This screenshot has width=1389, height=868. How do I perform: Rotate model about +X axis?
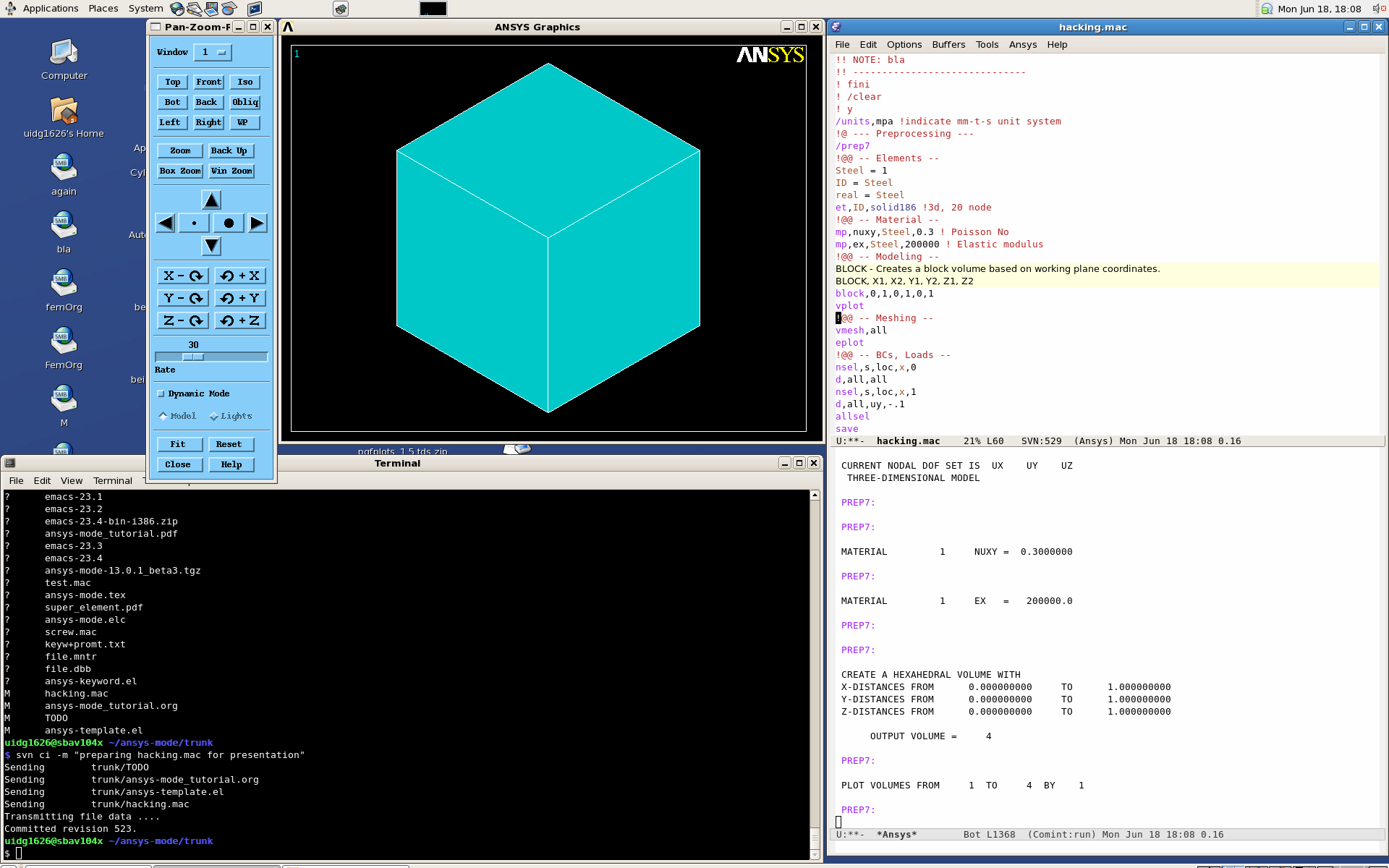pos(240,276)
